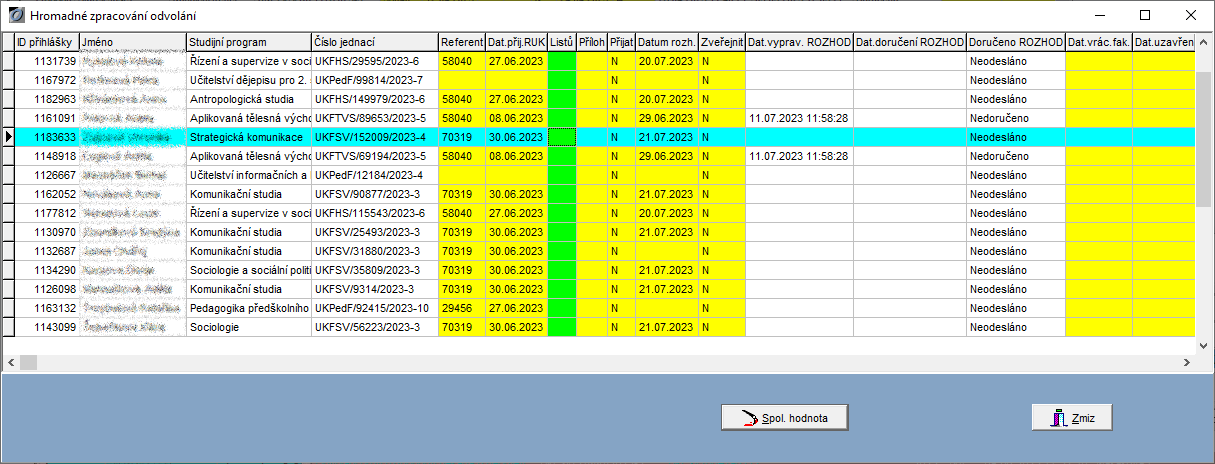Image resolution: width=1215 pixels, height=464 pixels.
Task: Select the row with ID 1131739
Action: 46,61
